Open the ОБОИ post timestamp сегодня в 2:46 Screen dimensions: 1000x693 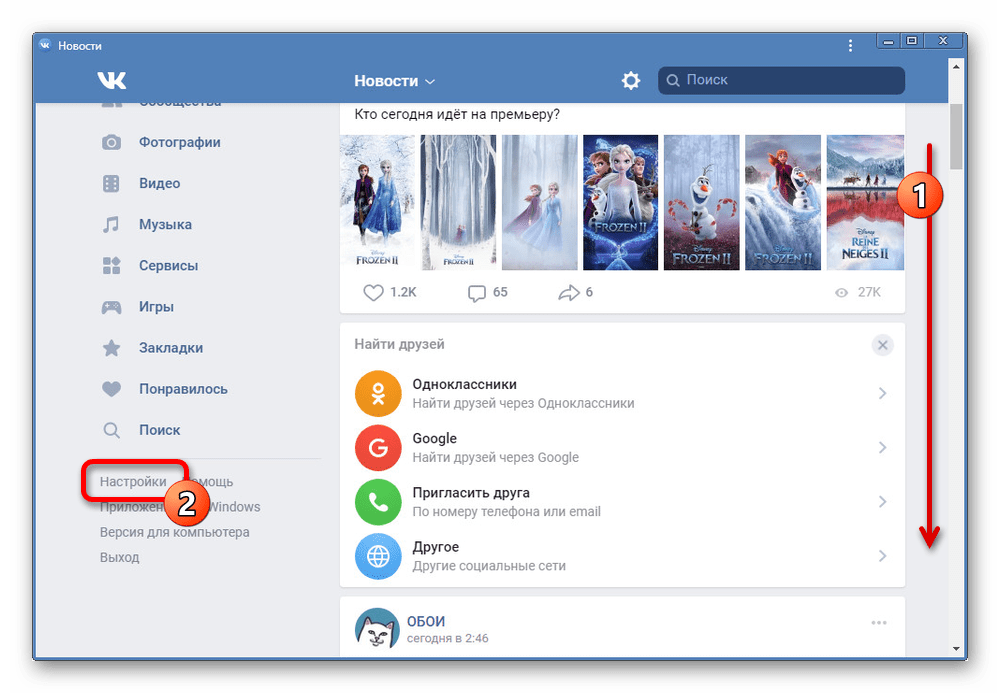[448, 638]
